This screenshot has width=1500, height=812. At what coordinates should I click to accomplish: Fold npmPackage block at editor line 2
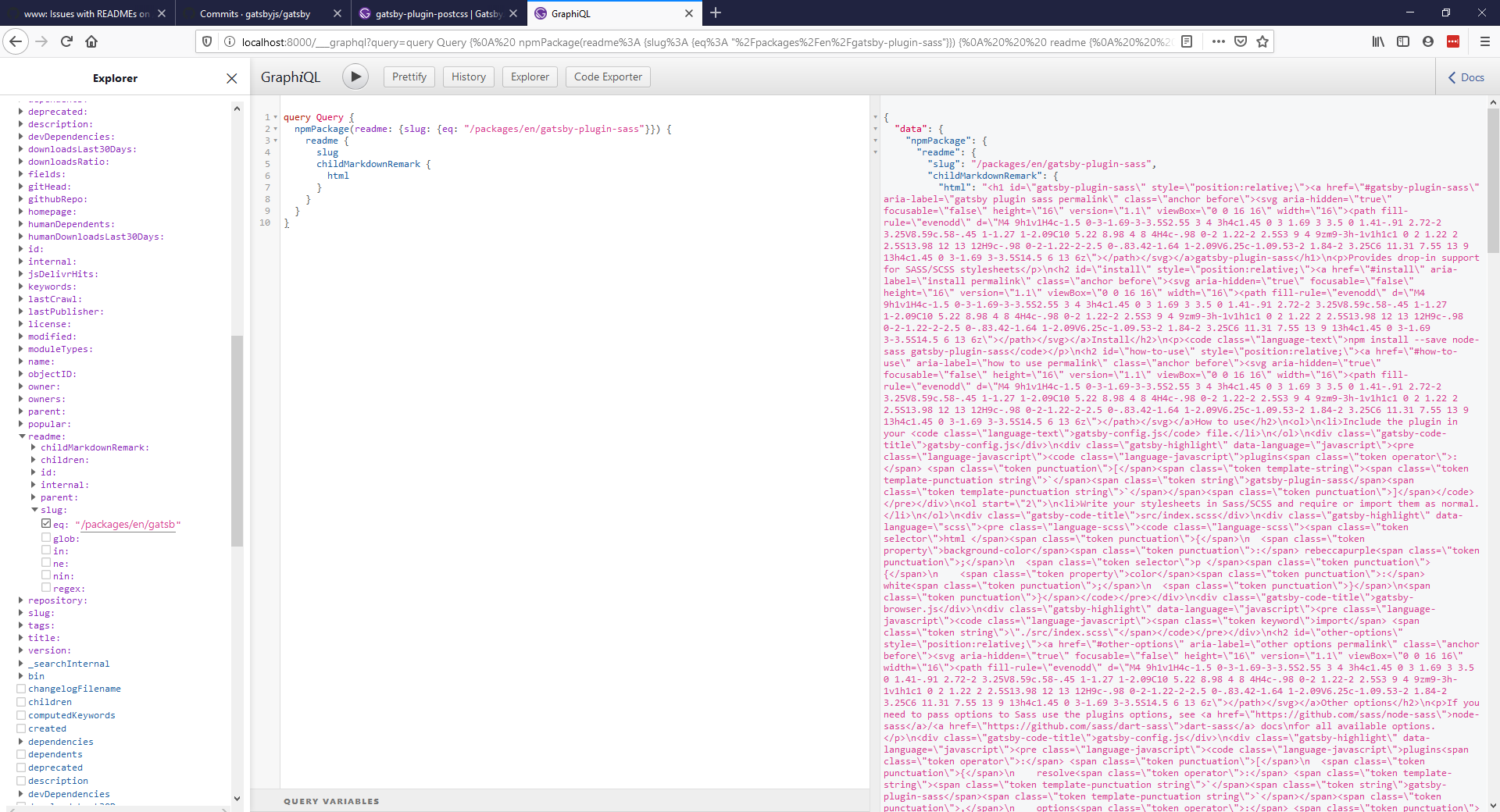275,129
